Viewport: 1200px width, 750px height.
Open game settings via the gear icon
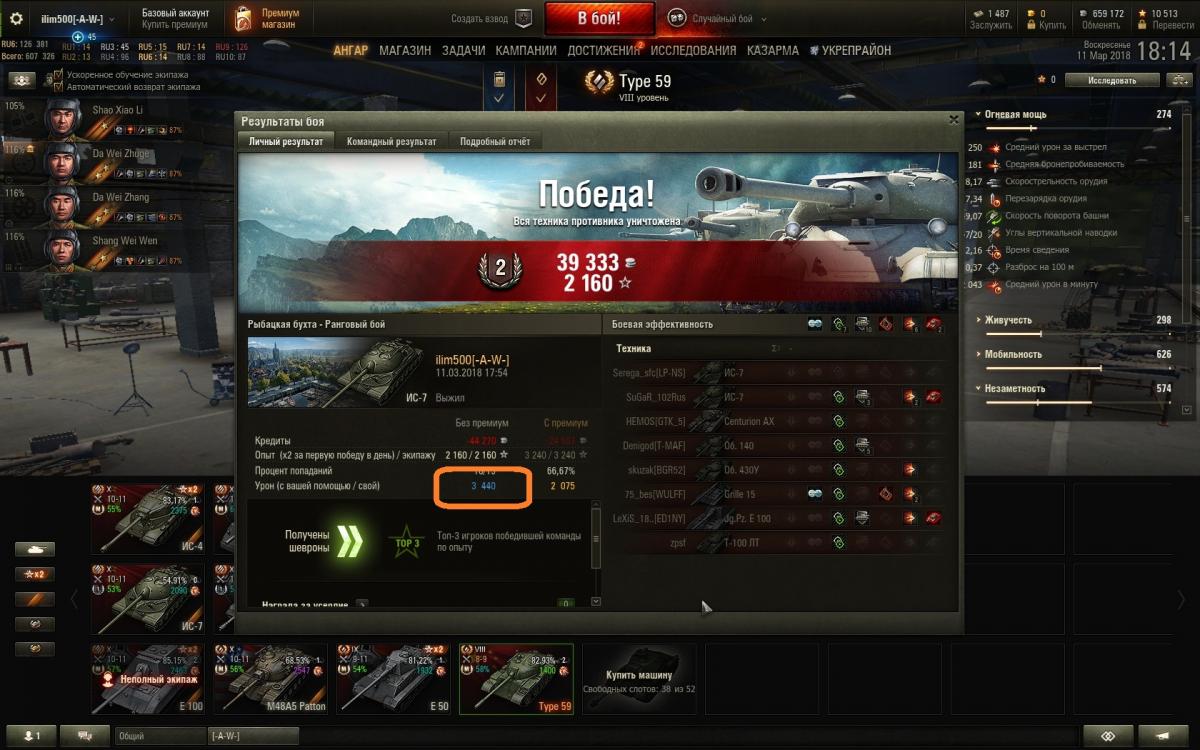pos(16,19)
